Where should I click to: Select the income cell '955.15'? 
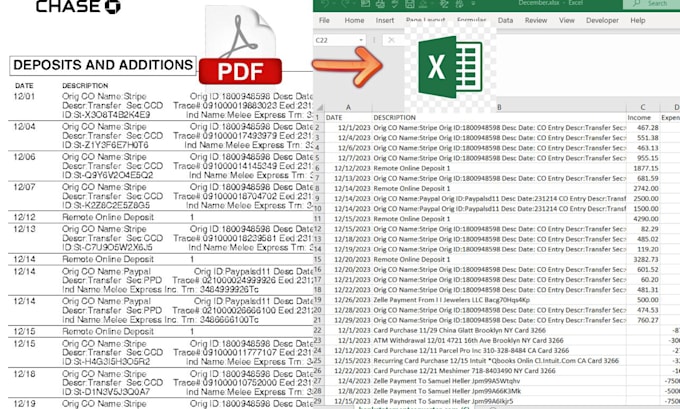point(643,158)
